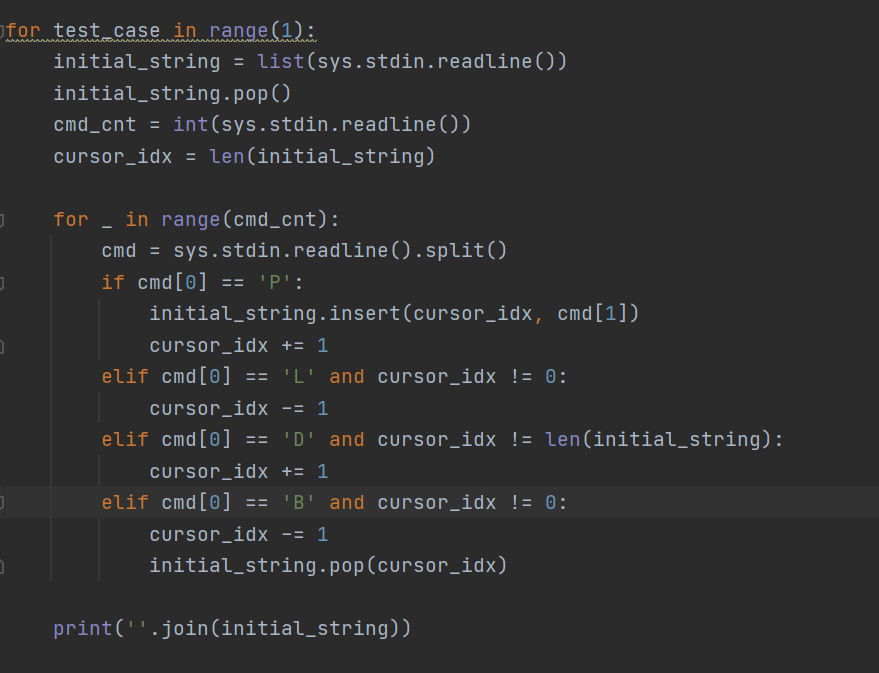879x673 pixels.
Task: Click the 'L' string literal
Action: (298, 377)
